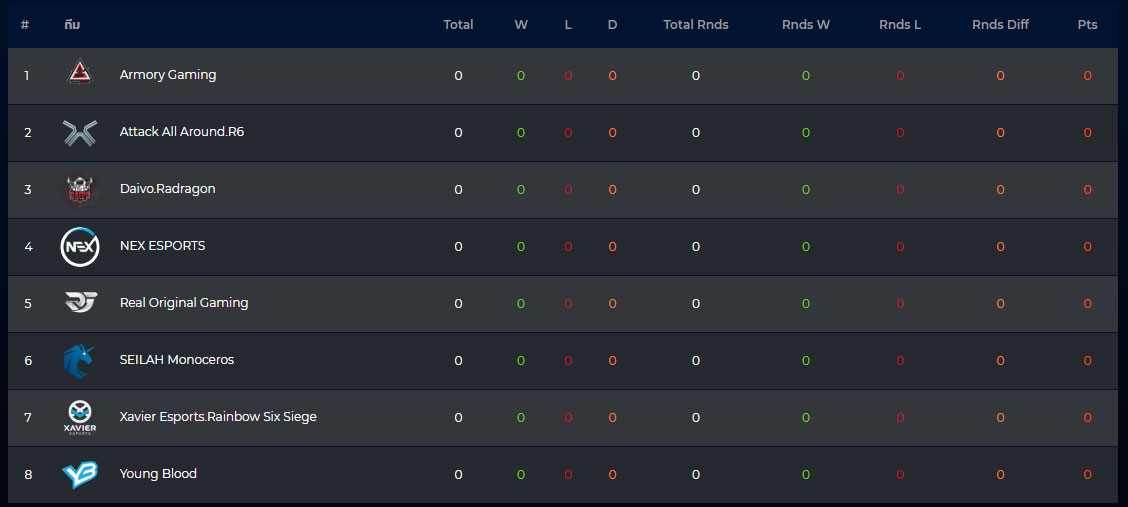
Task: Sort table by W column header
Action: click(521, 24)
